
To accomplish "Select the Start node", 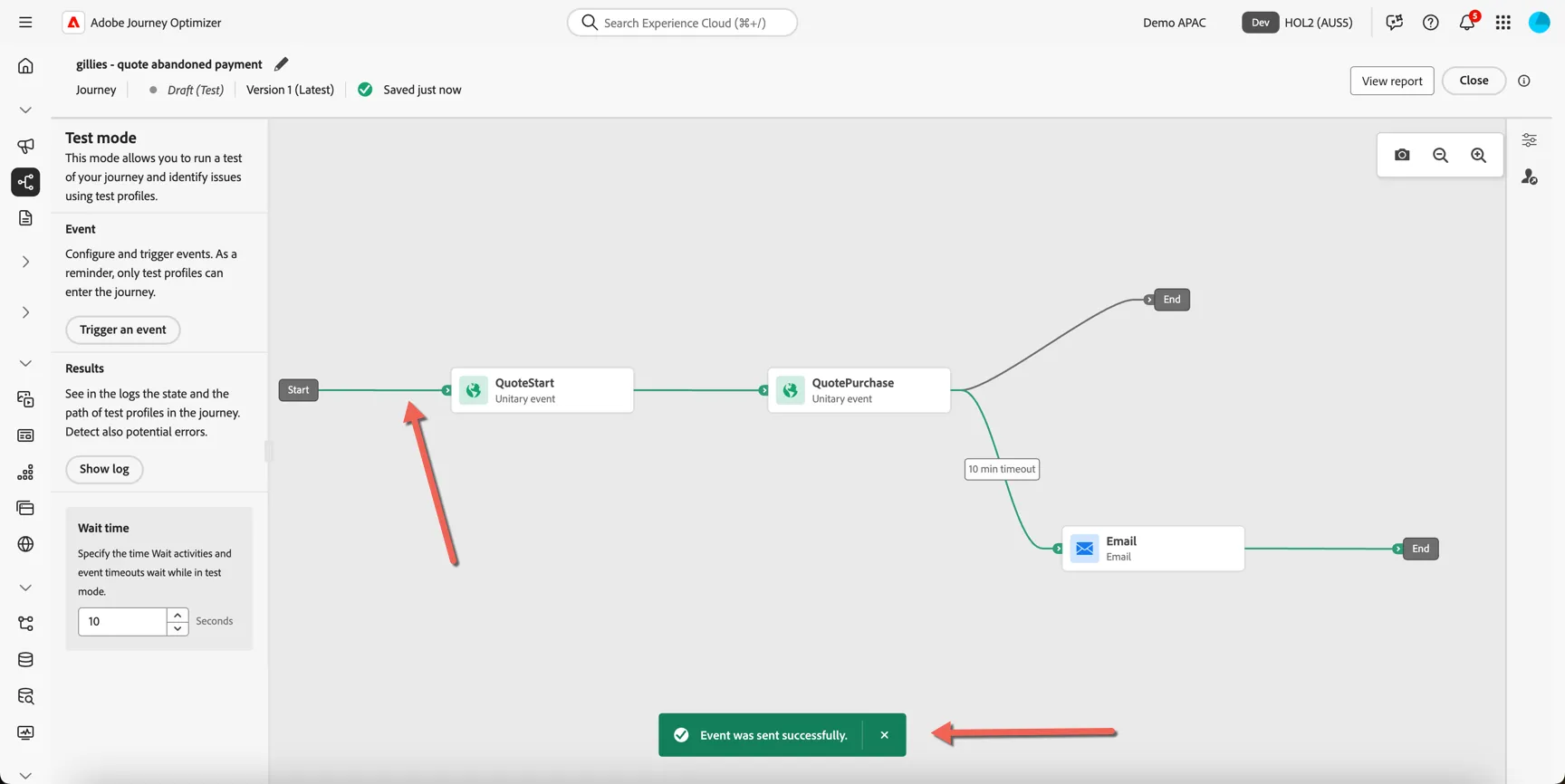I will [298, 390].
